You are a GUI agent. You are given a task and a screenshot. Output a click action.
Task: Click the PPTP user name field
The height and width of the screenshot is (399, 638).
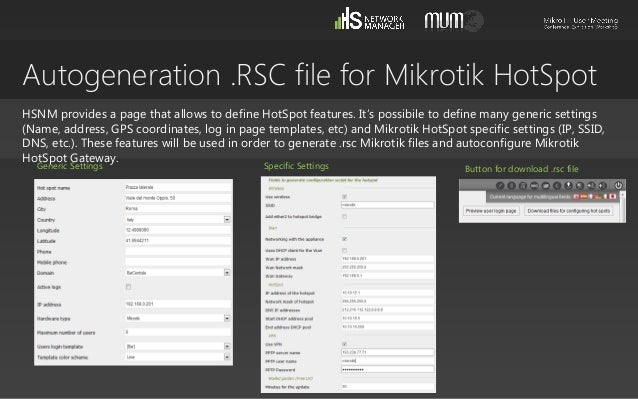(x=387, y=361)
